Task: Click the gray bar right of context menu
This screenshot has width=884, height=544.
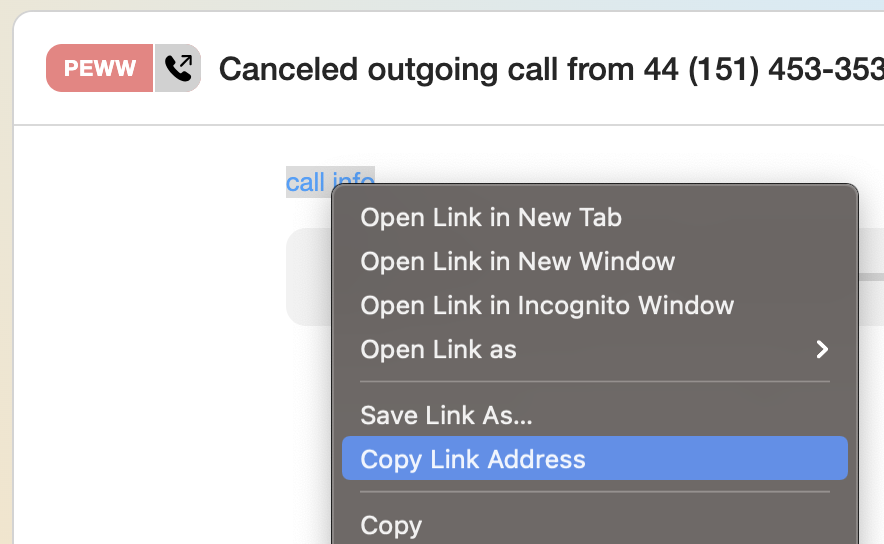Action: pos(870,277)
